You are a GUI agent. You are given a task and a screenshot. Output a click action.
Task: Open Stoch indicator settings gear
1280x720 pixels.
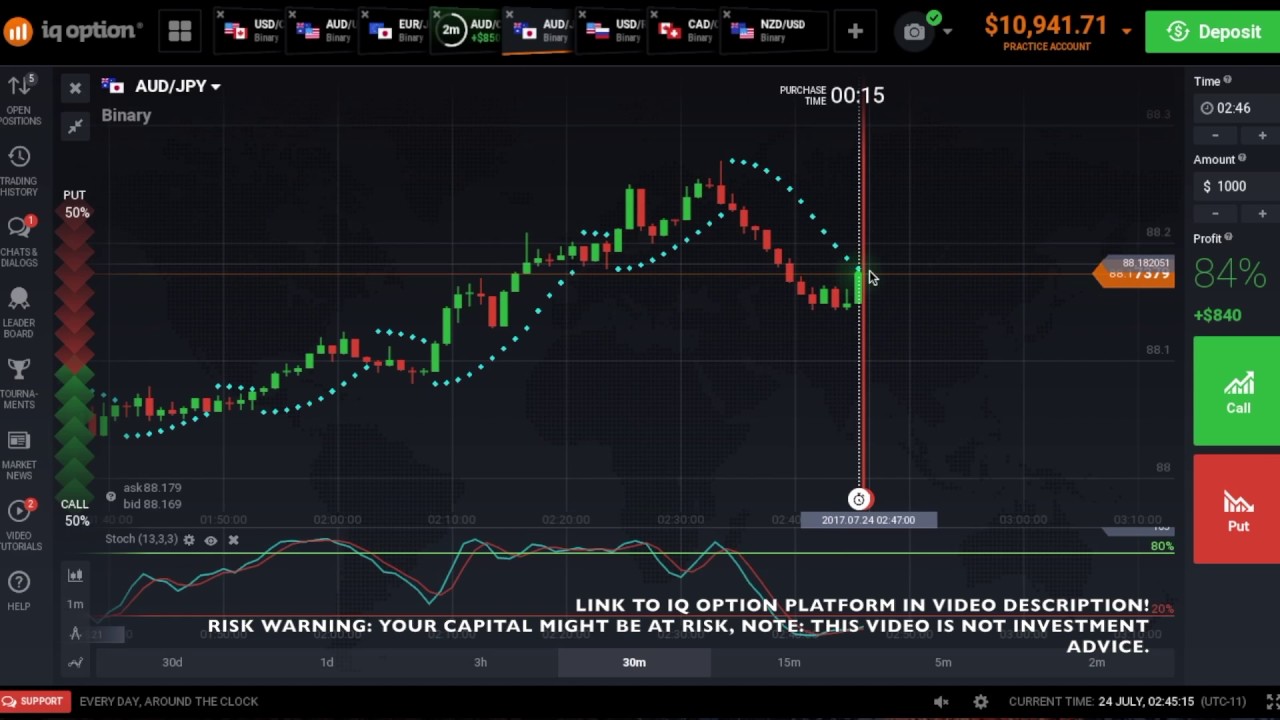pos(188,540)
